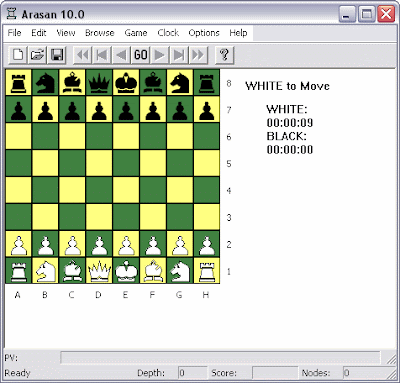400x383 pixels.
Task: Click the New game toolbar icon
Action: (x=18, y=55)
